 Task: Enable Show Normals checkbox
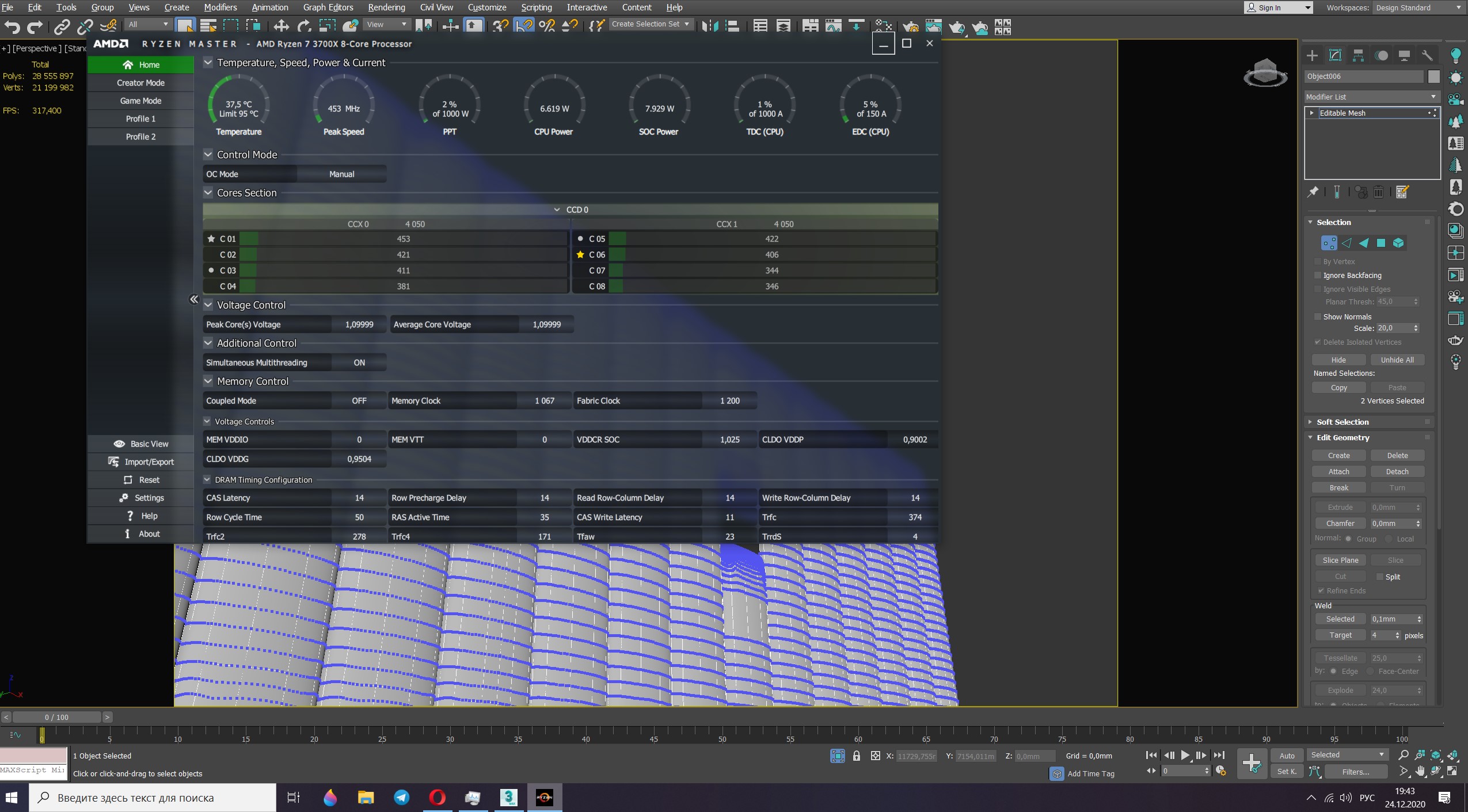coord(1318,317)
